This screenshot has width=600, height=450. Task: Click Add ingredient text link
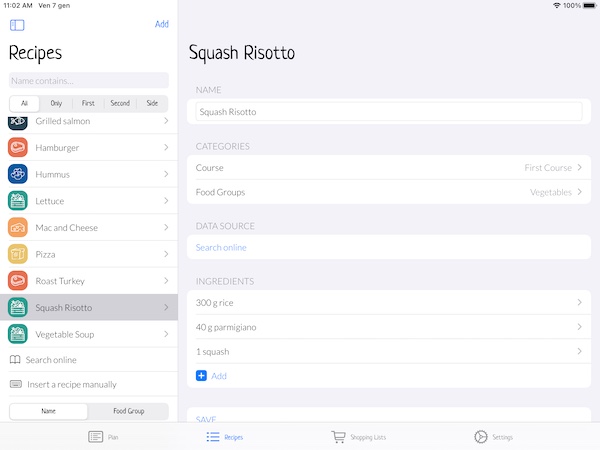click(219, 376)
